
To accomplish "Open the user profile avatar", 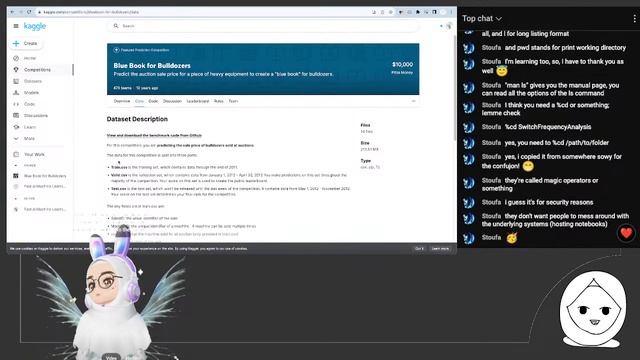I will (x=449, y=26).
